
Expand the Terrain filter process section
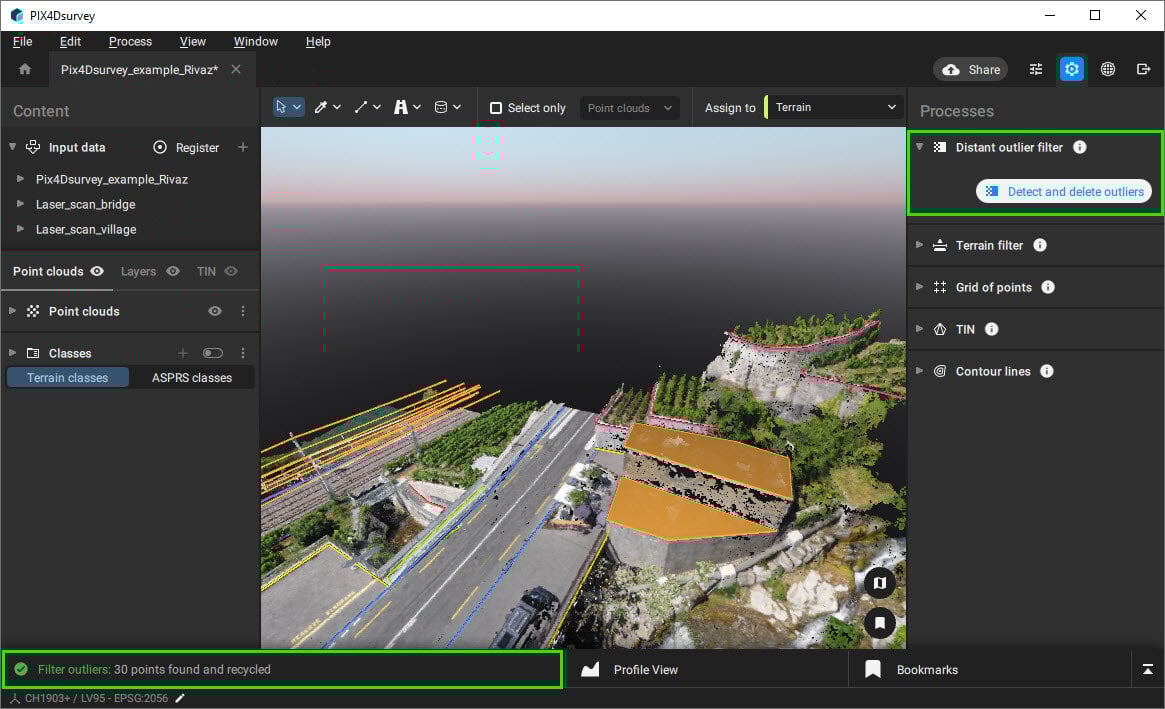[920, 245]
